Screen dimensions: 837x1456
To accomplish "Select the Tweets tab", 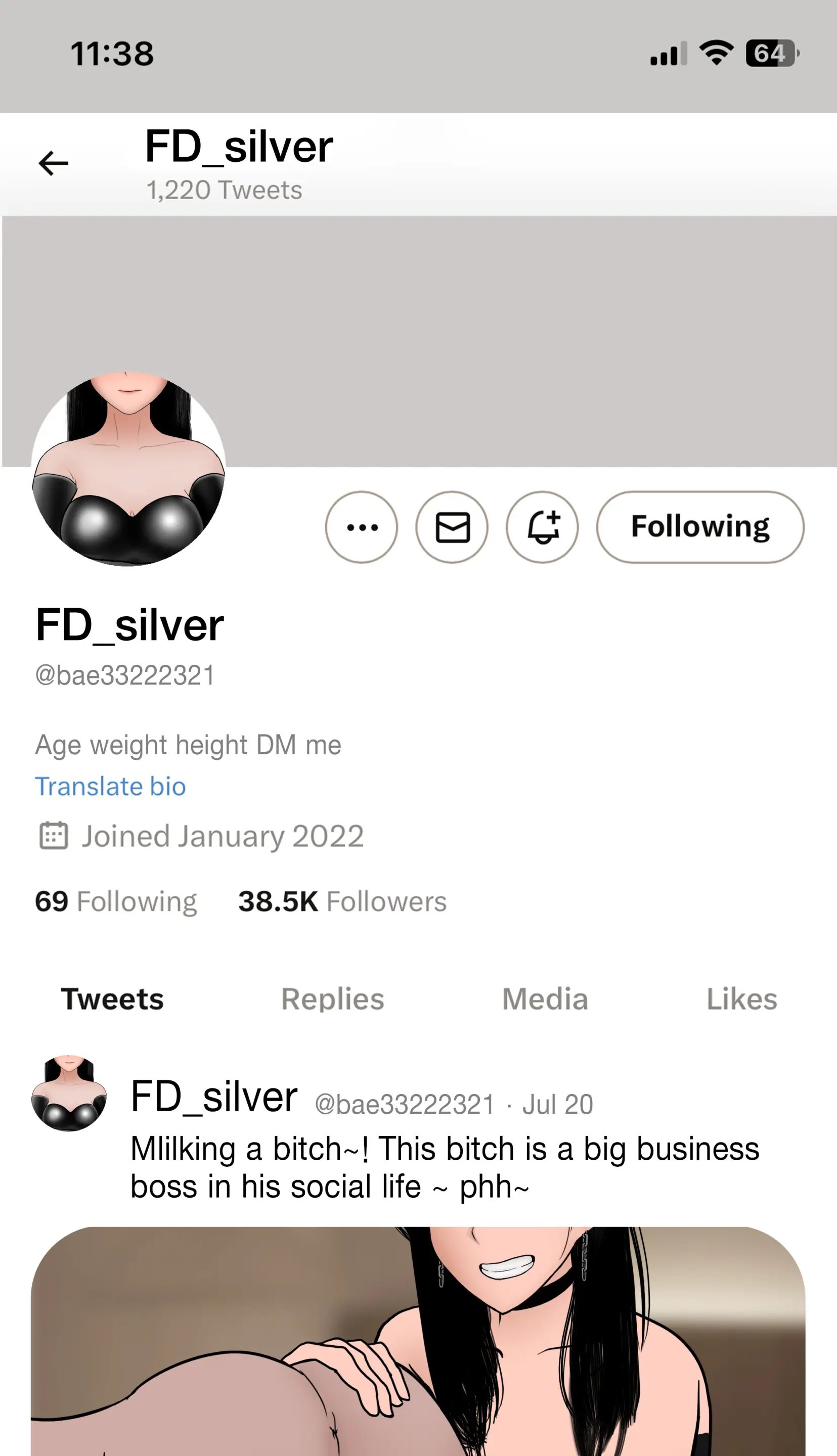I will [113, 999].
